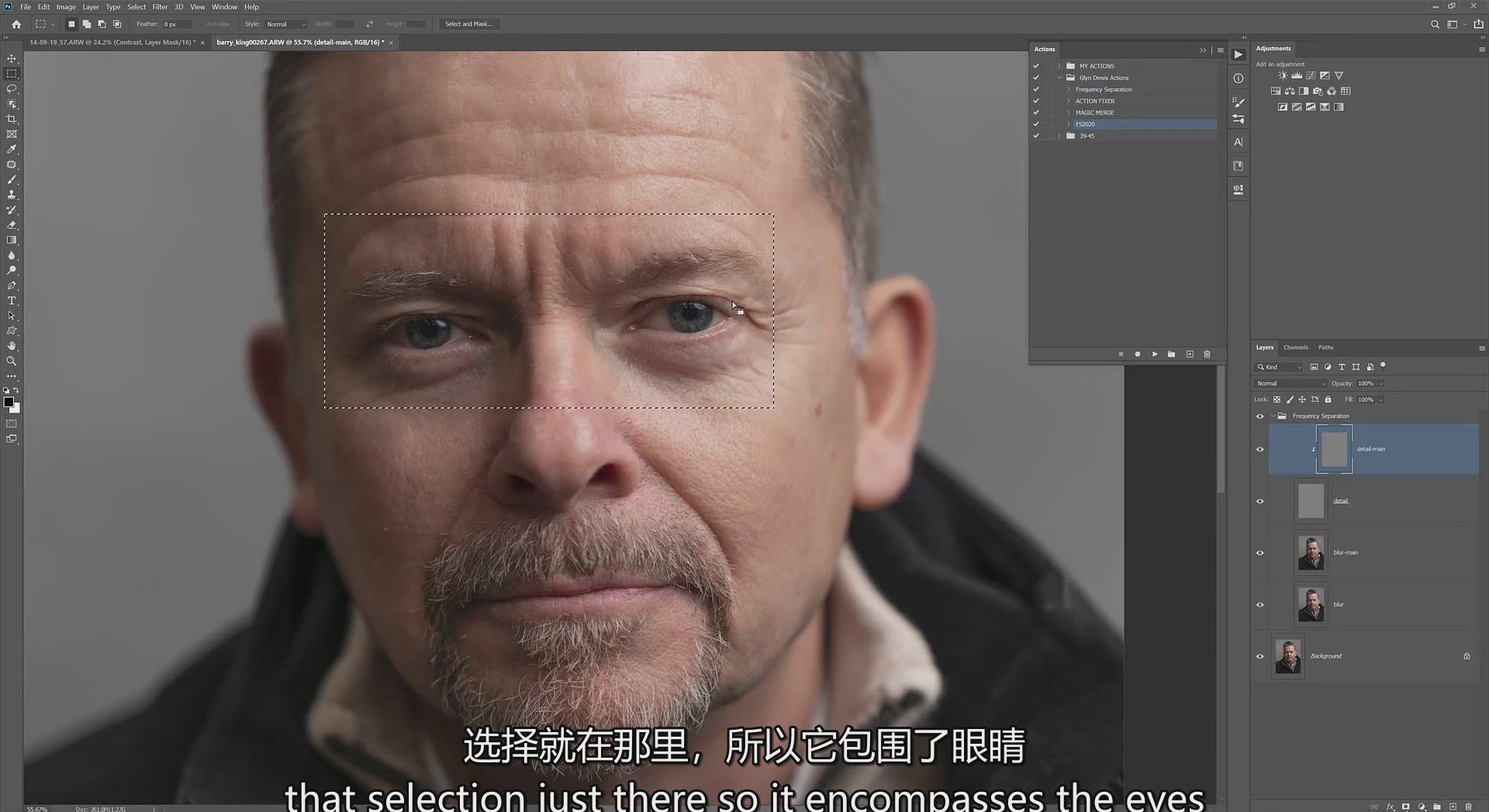Image resolution: width=1489 pixels, height=812 pixels.
Task: Select the Crop tool
Action: pyautogui.click(x=12, y=119)
